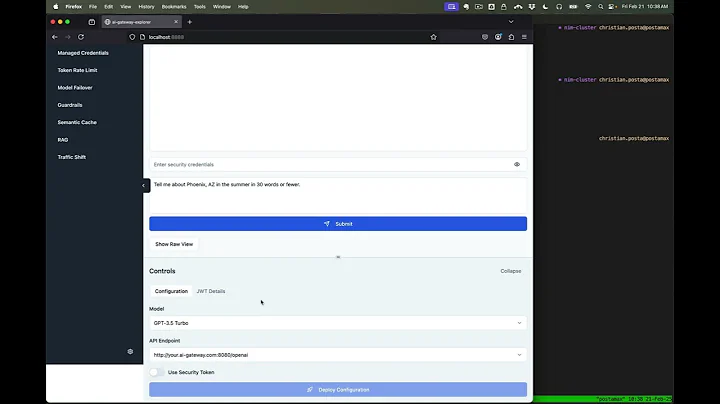Click the Firefox forward arrow
The height and width of the screenshot is (404, 720).
[68, 37]
